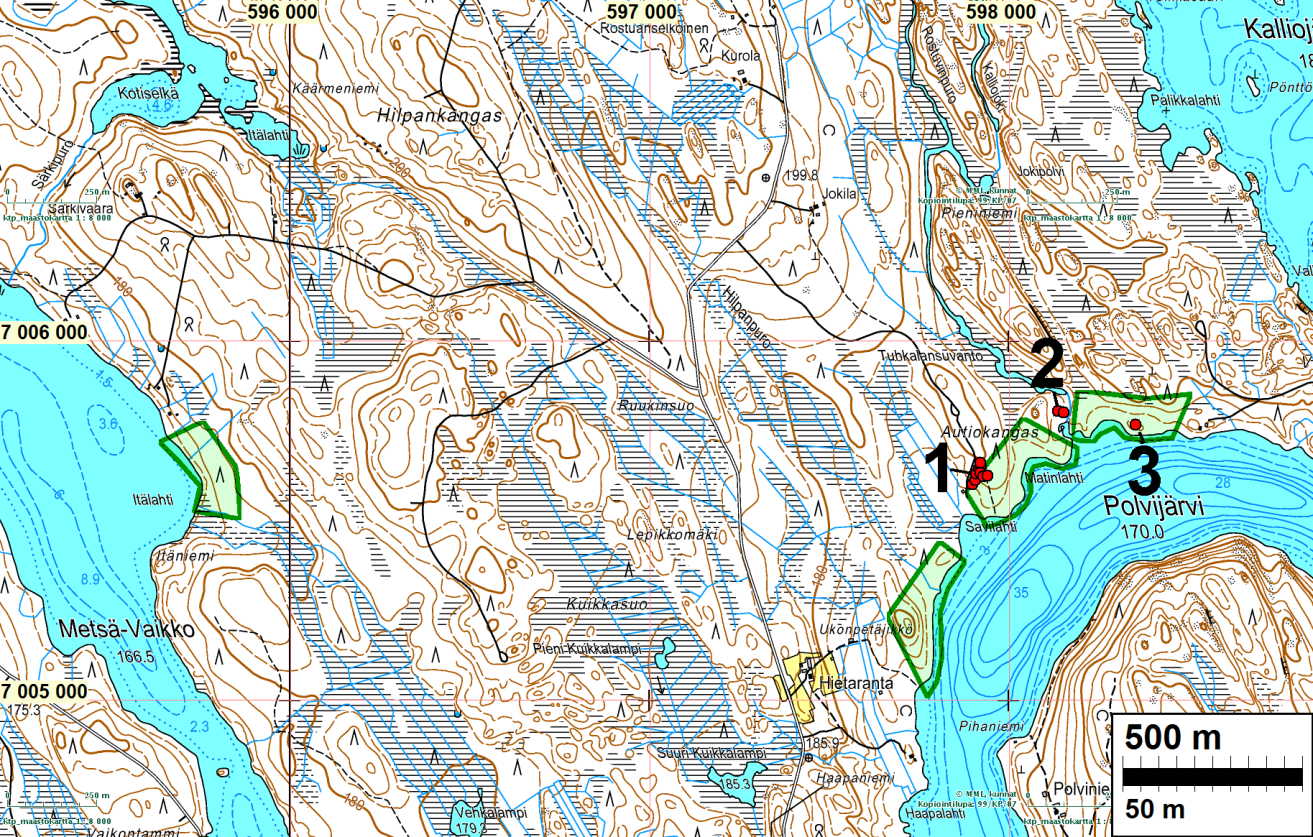The image size is (1313, 837).
Task: Select the Jokila farm label
Action: coord(840,195)
